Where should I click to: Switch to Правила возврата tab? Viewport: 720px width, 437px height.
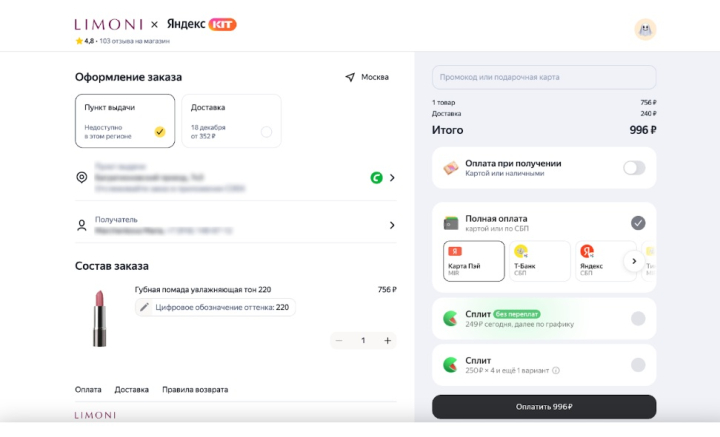pyautogui.click(x=195, y=389)
